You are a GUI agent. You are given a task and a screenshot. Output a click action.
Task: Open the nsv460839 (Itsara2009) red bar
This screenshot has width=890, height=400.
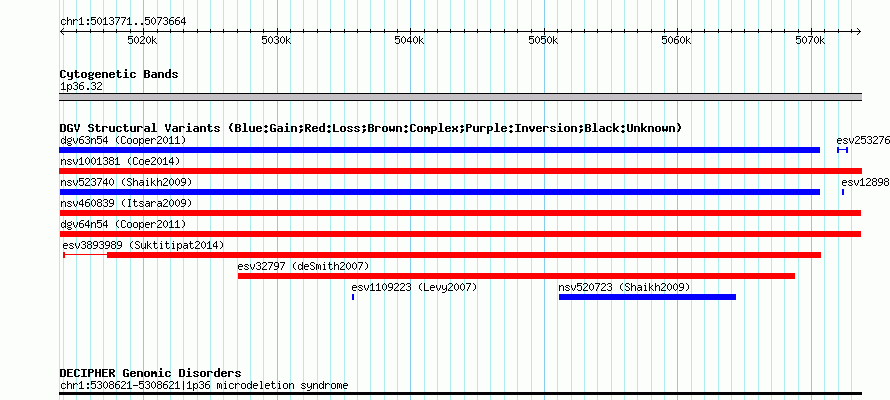(460, 213)
